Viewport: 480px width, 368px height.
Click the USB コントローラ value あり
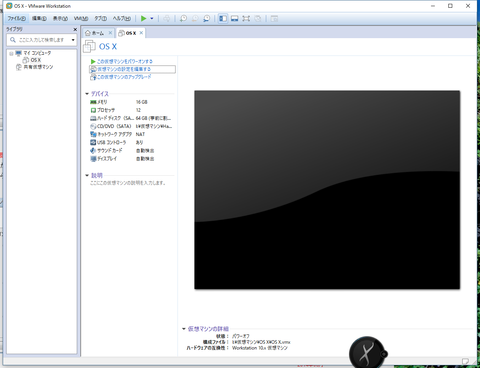[x=139, y=142]
